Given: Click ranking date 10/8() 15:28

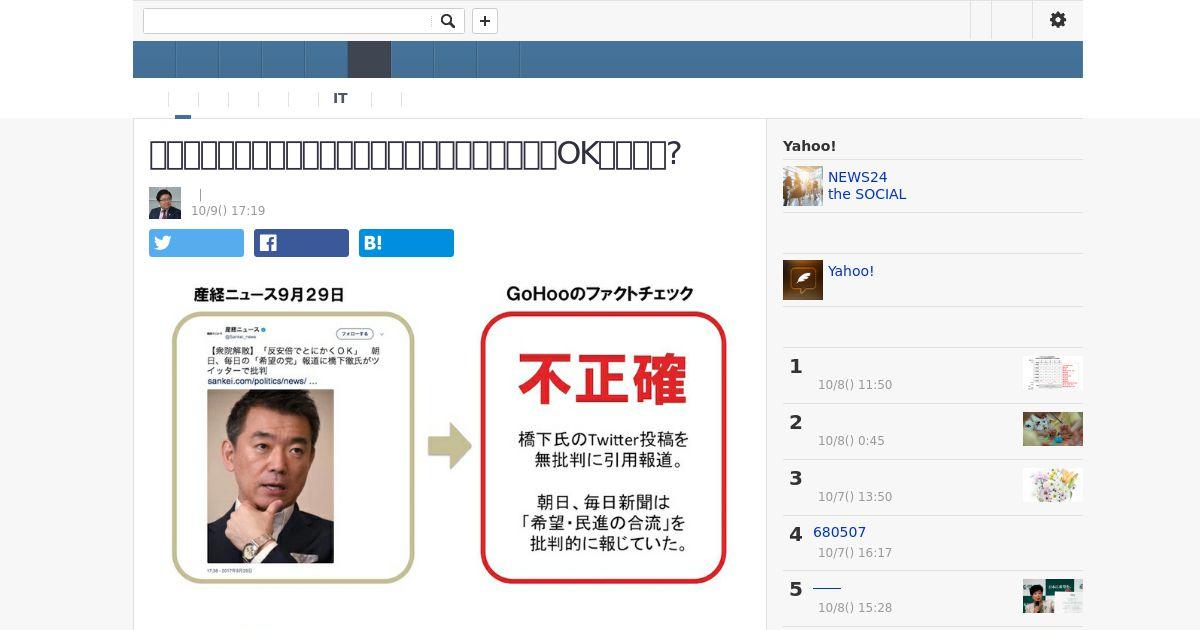Looking at the screenshot, I should click(x=855, y=608).
